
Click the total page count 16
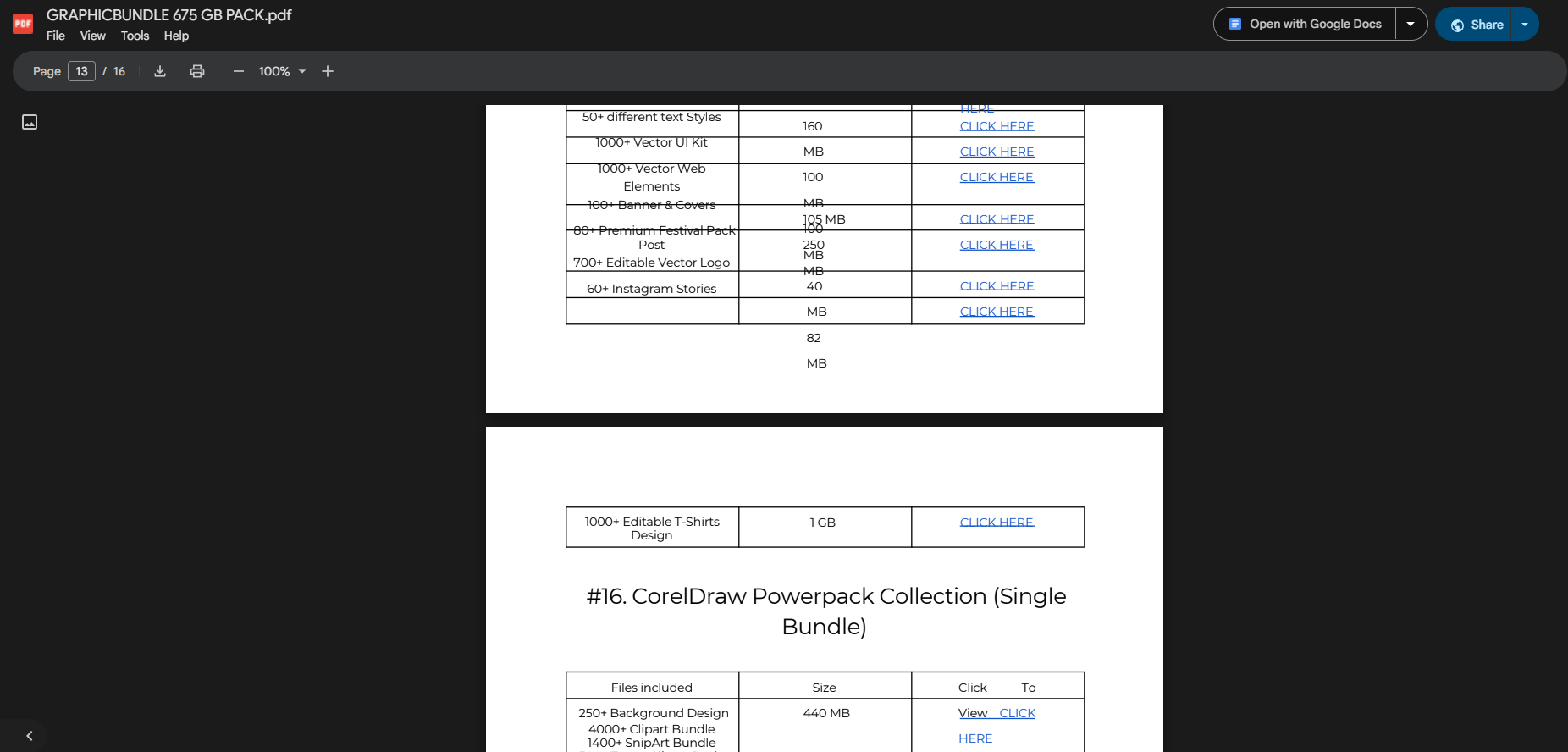119,71
